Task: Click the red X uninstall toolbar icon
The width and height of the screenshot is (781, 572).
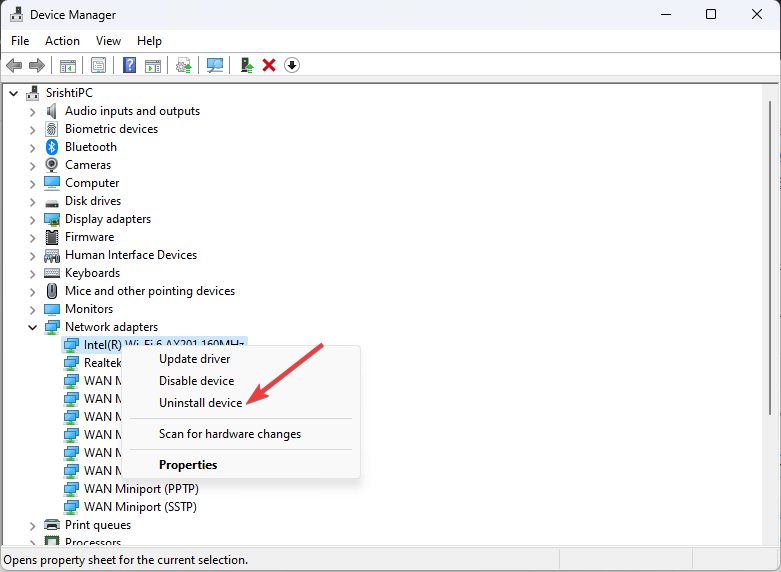Action: coord(269,65)
